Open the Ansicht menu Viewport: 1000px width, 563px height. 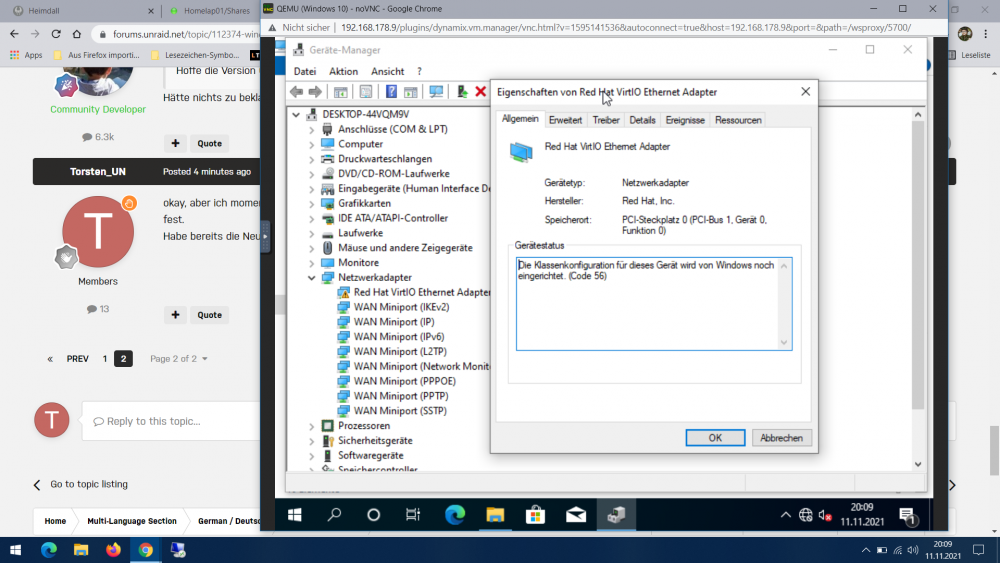coord(387,71)
